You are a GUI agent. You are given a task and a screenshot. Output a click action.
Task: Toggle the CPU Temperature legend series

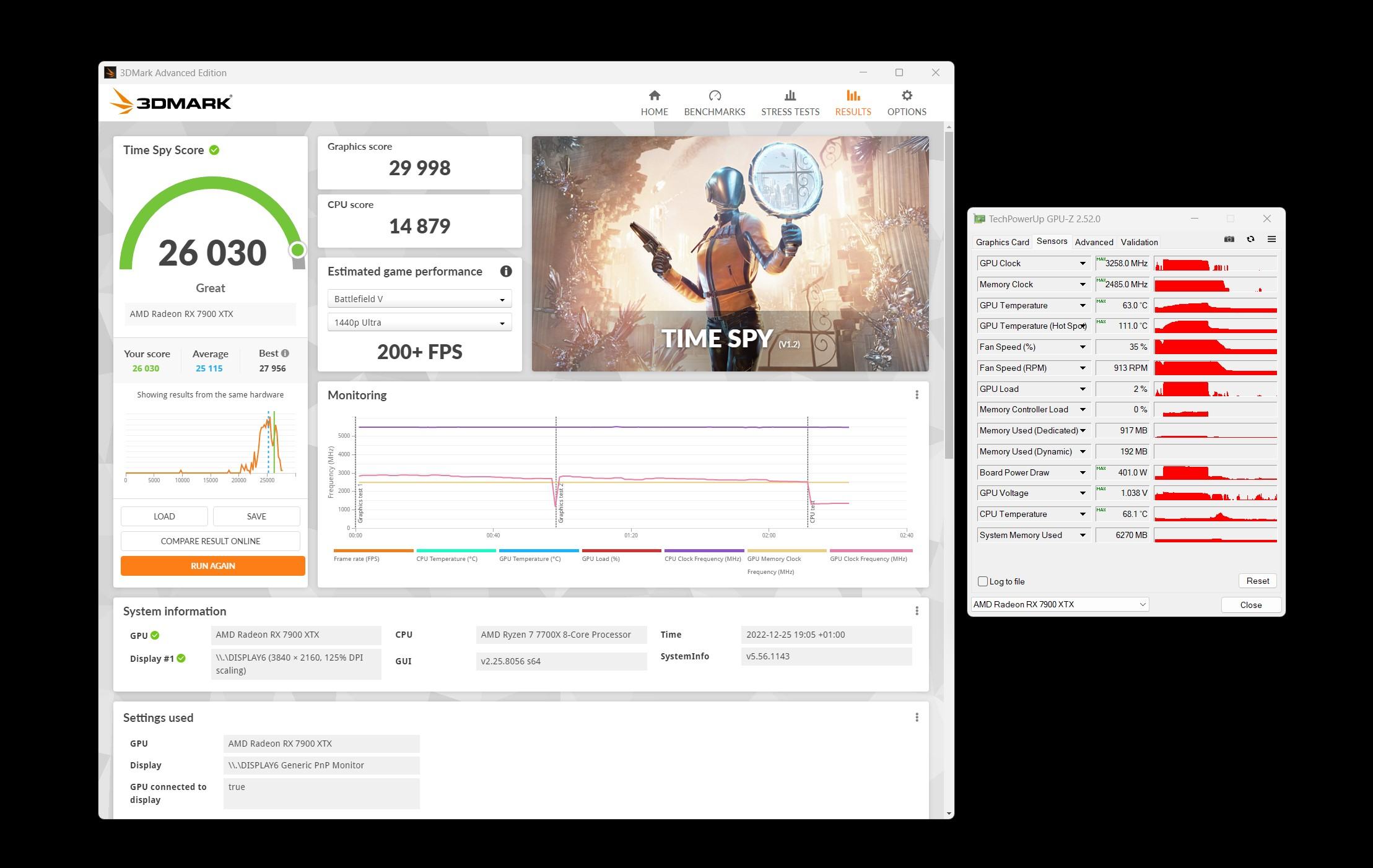(x=456, y=555)
